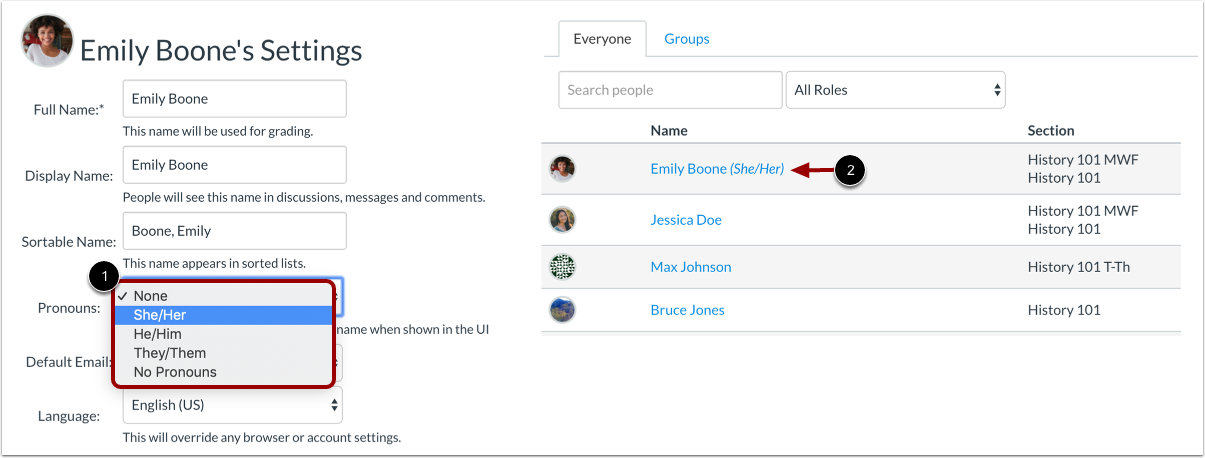
Task: Open the All Roles filter dropdown
Action: pyautogui.click(x=896, y=90)
